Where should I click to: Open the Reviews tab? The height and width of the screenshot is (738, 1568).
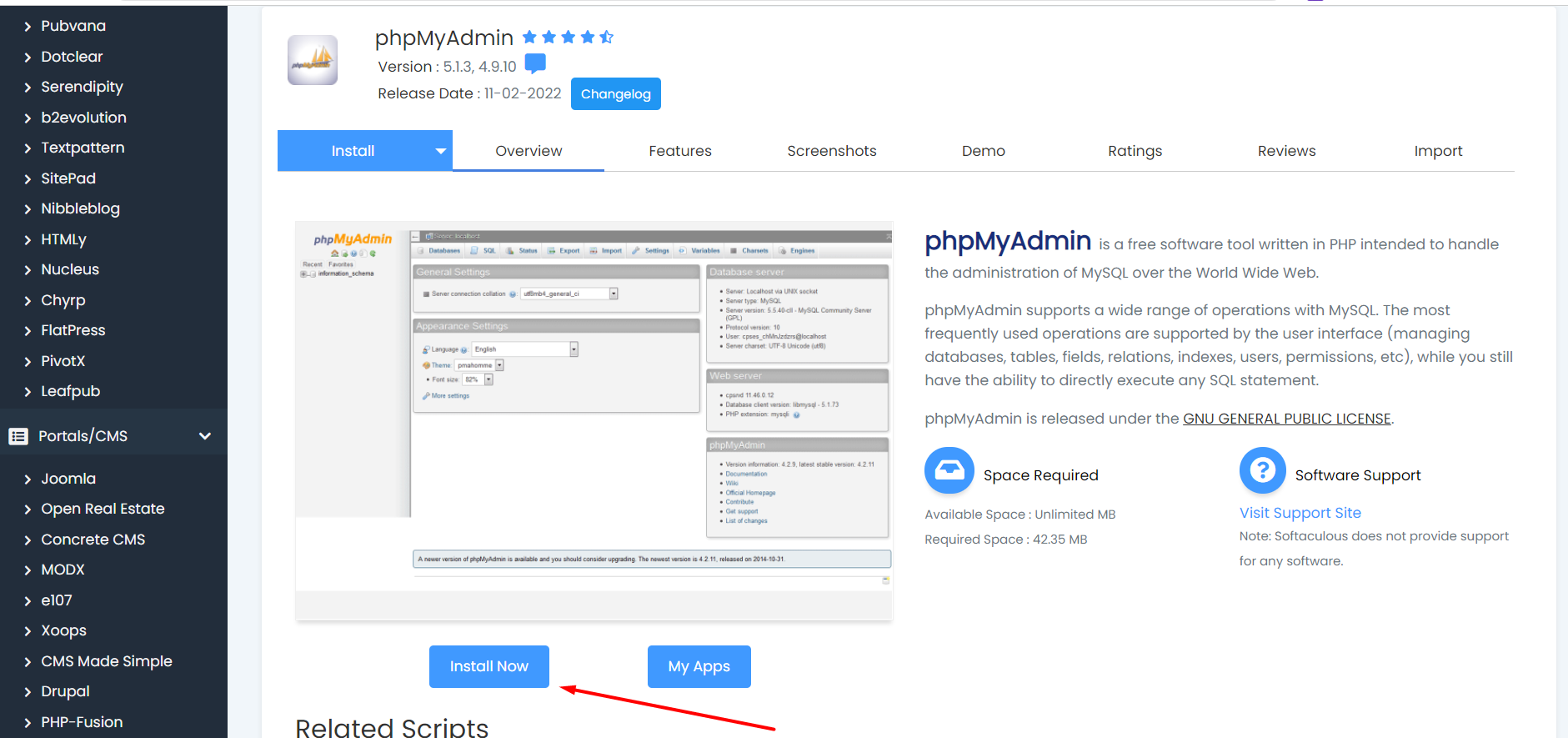(x=1287, y=151)
